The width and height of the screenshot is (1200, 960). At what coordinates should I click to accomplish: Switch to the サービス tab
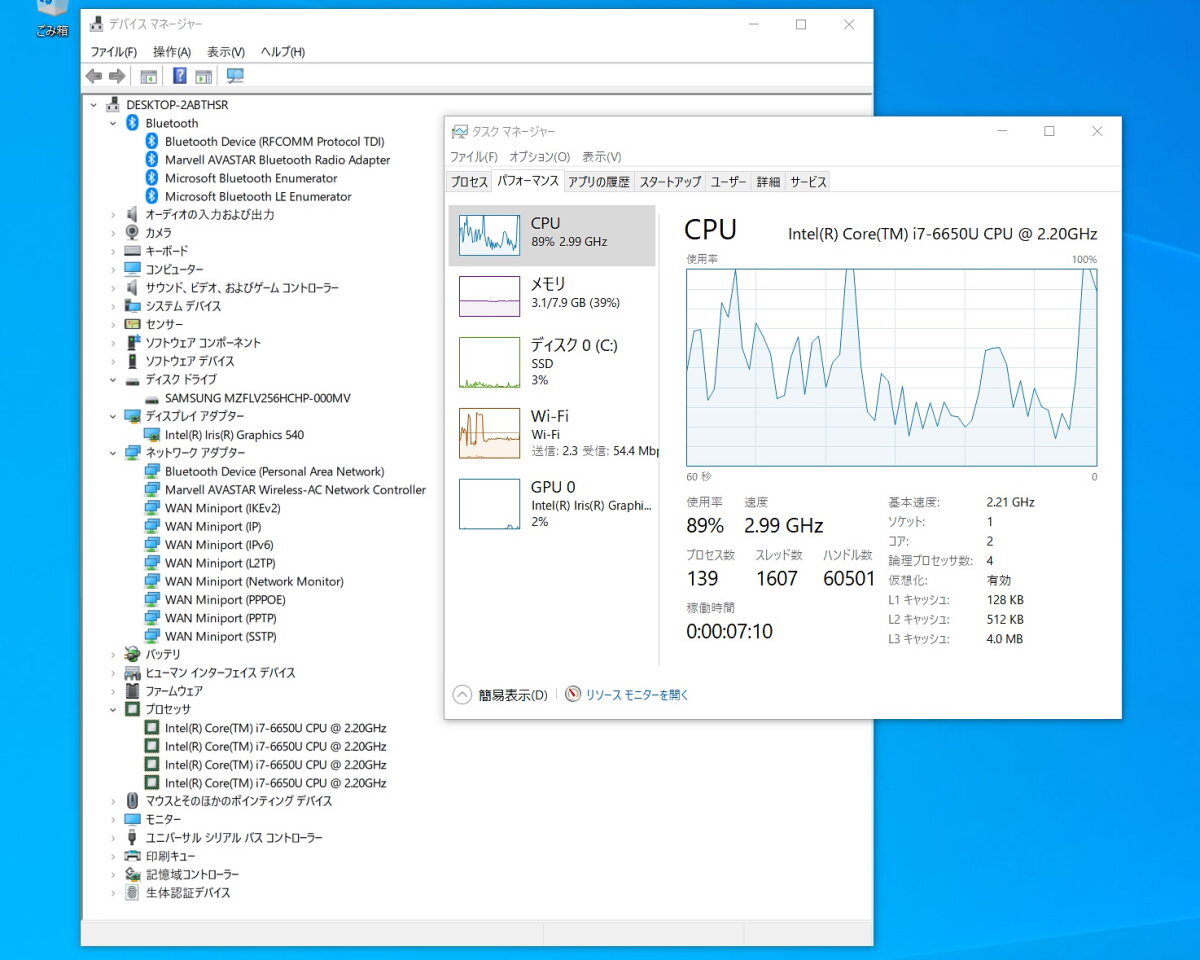(x=807, y=182)
